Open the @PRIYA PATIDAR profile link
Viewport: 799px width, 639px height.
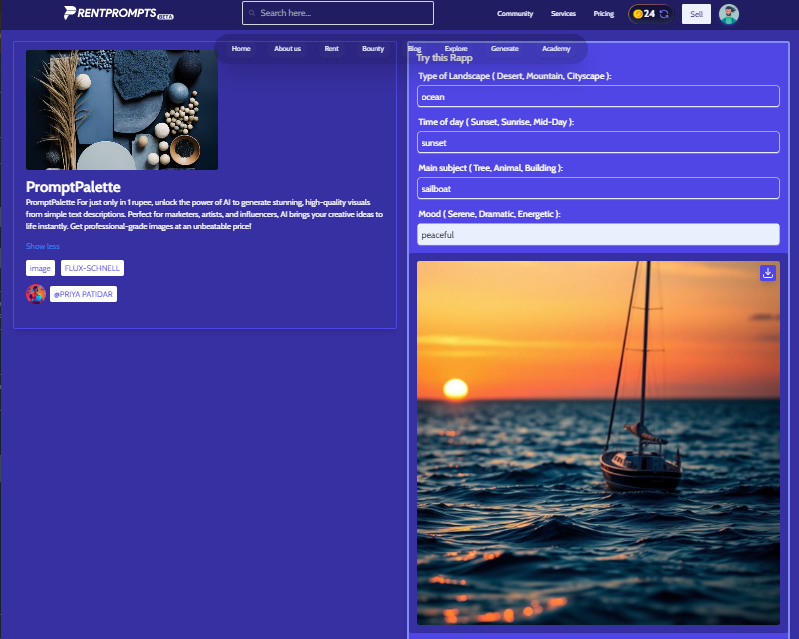click(x=84, y=294)
